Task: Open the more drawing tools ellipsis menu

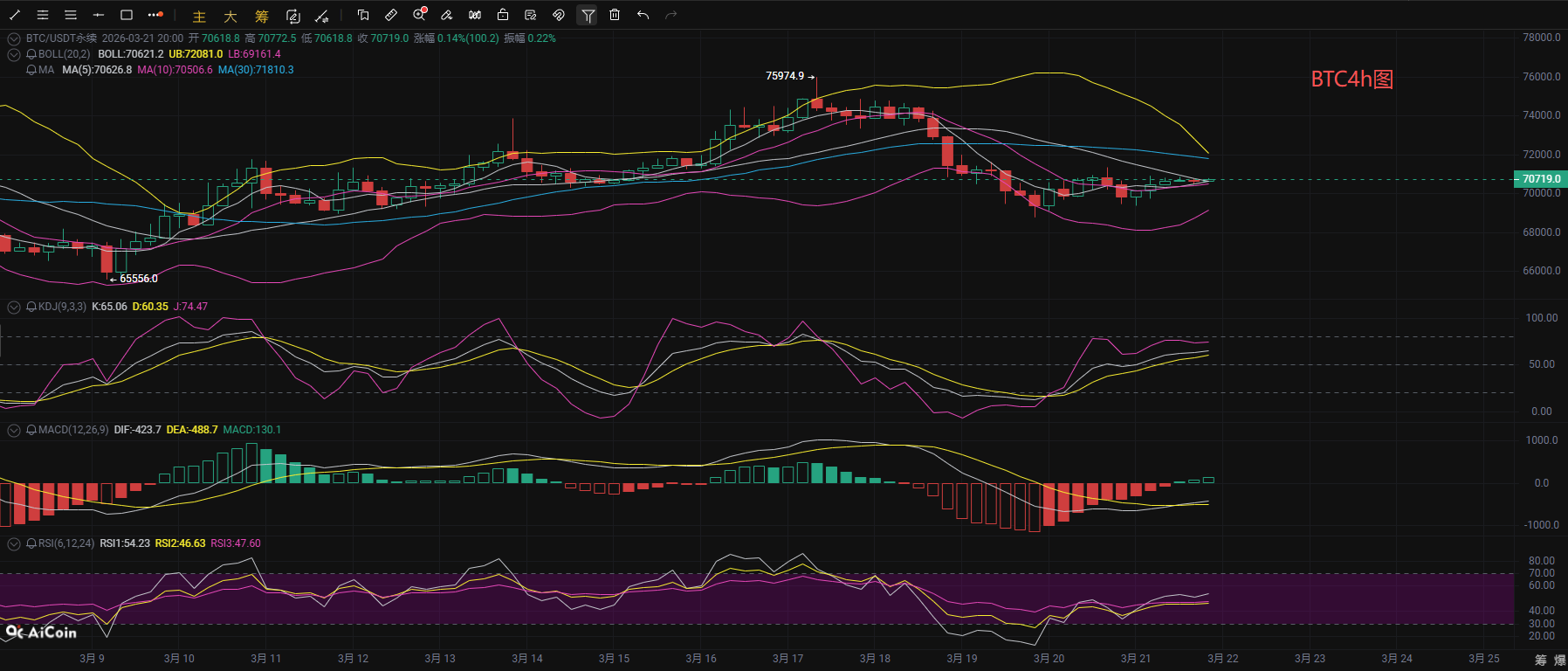Action: pos(155,15)
